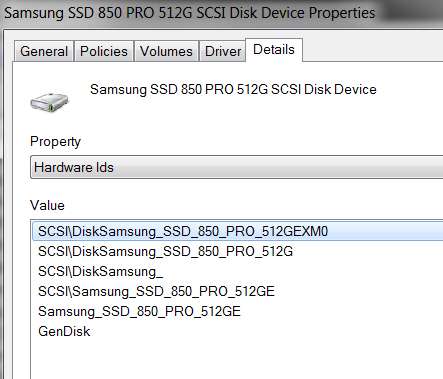The height and width of the screenshot is (379, 443).
Task: Click empty space below GenDisk in list
Action: [237, 360]
